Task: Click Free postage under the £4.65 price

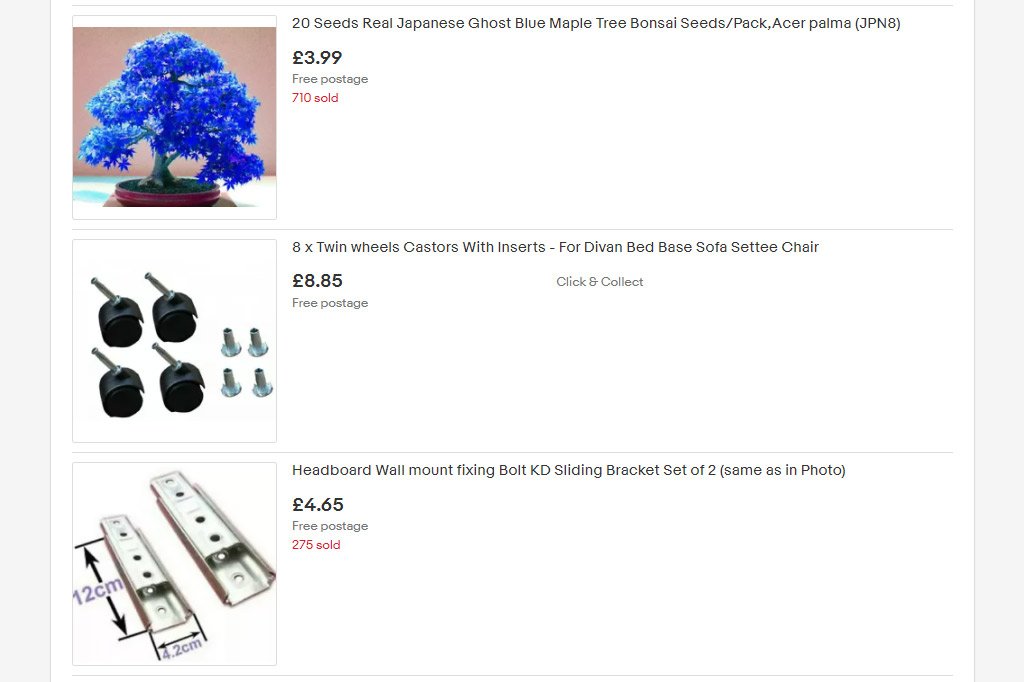Action: pyautogui.click(x=330, y=526)
